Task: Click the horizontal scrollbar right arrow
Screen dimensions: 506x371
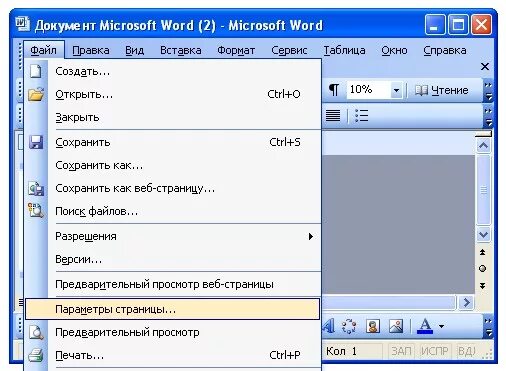Action: click(x=466, y=303)
